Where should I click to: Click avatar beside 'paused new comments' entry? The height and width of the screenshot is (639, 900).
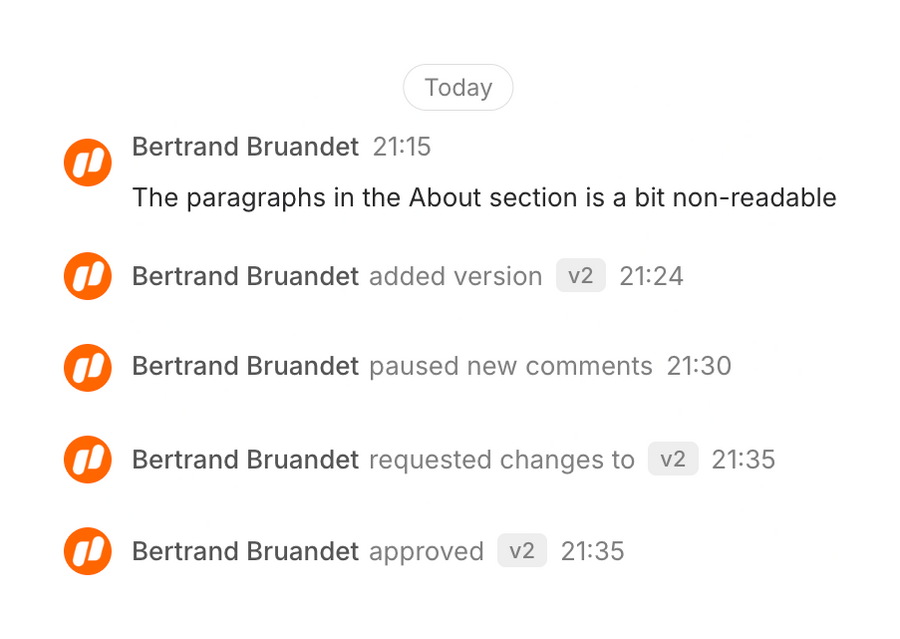(x=88, y=367)
